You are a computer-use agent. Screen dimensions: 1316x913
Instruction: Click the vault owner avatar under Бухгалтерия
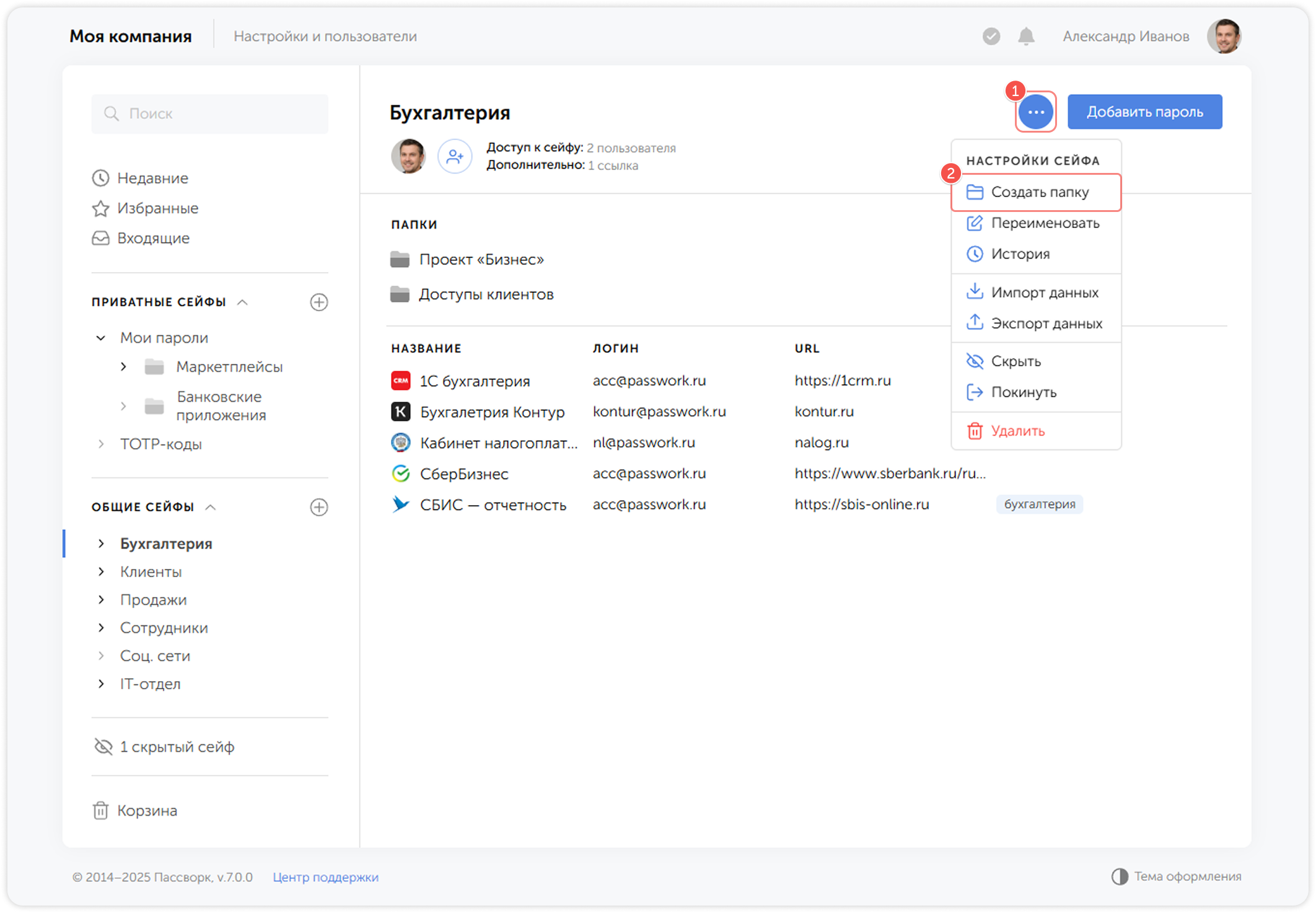[x=408, y=156]
